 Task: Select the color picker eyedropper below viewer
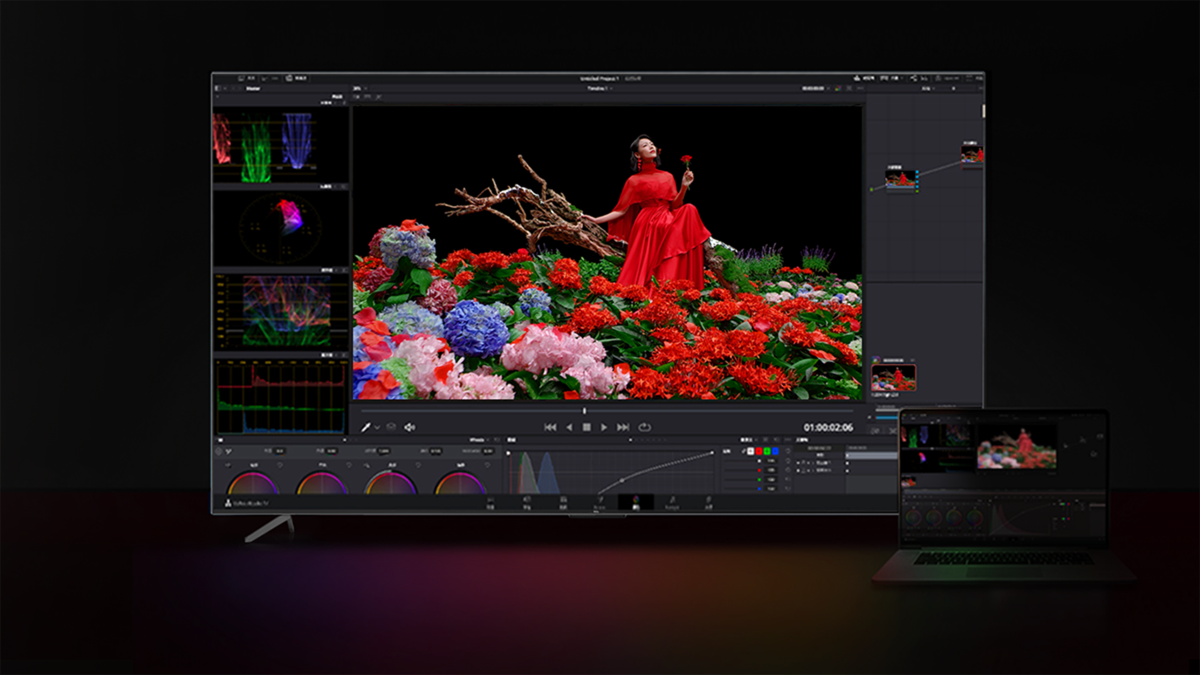point(366,427)
